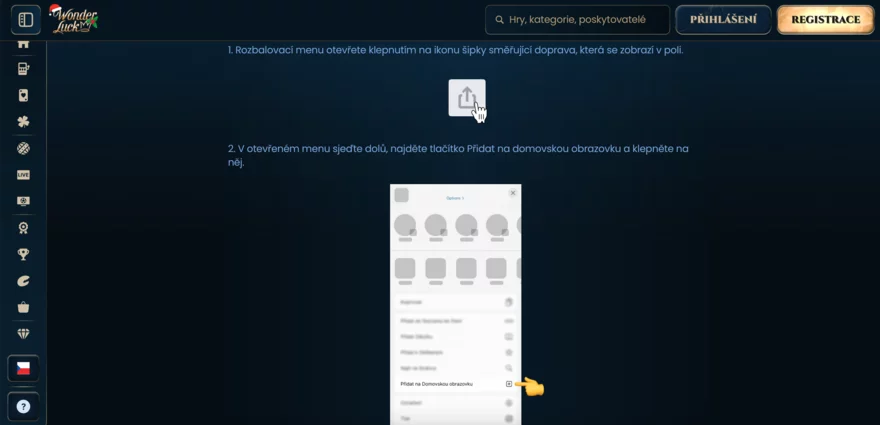Open the diamond VIP icon
The image size is (880, 425).
(x=23, y=334)
